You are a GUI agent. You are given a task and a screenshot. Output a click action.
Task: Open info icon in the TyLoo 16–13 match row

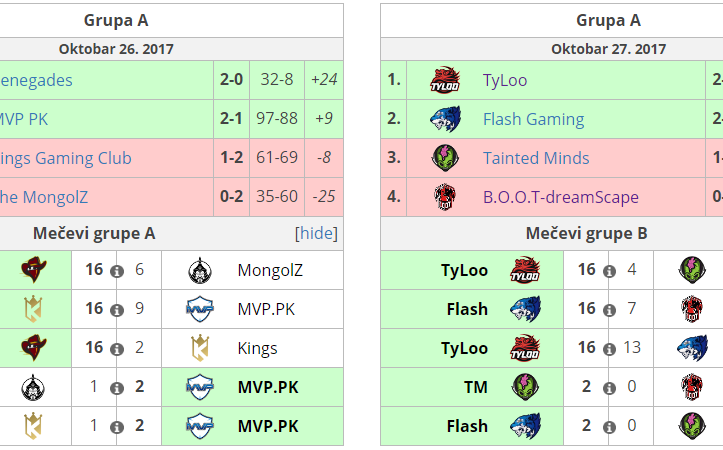click(608, 349)
